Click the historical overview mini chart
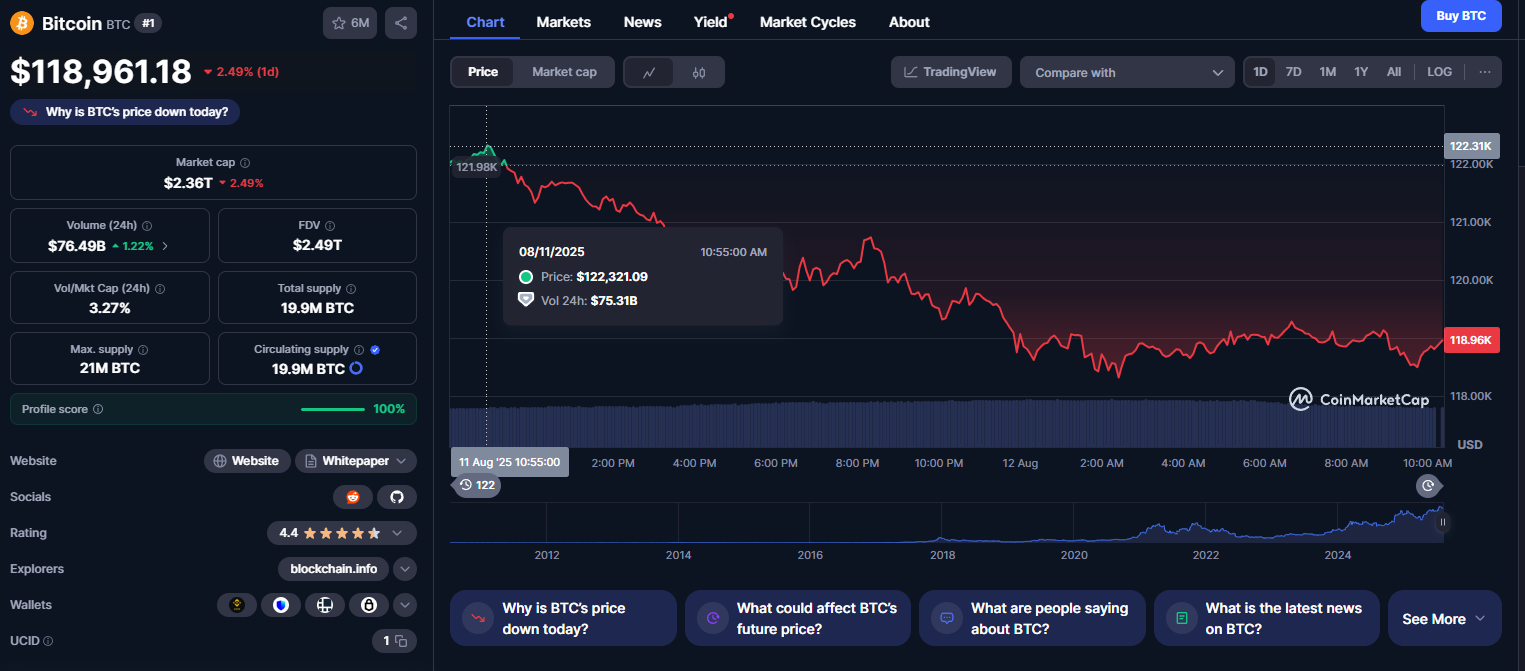The width and height of the screenshot is (1525, 671). coord(946,523)
